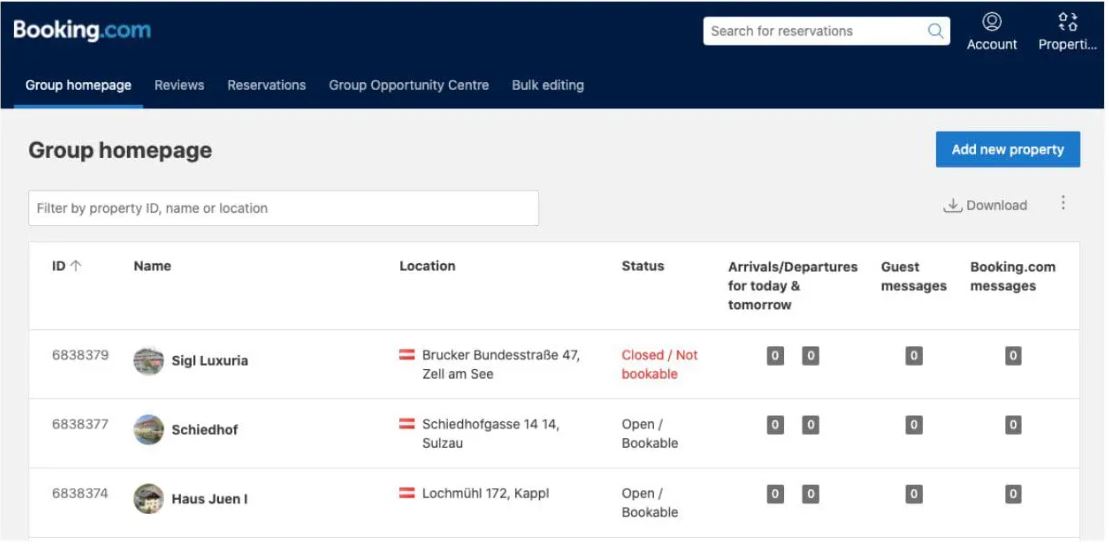Click the Download icon
The width and height of the screenshot is (1109, 545).
click(x=953, y=206)
